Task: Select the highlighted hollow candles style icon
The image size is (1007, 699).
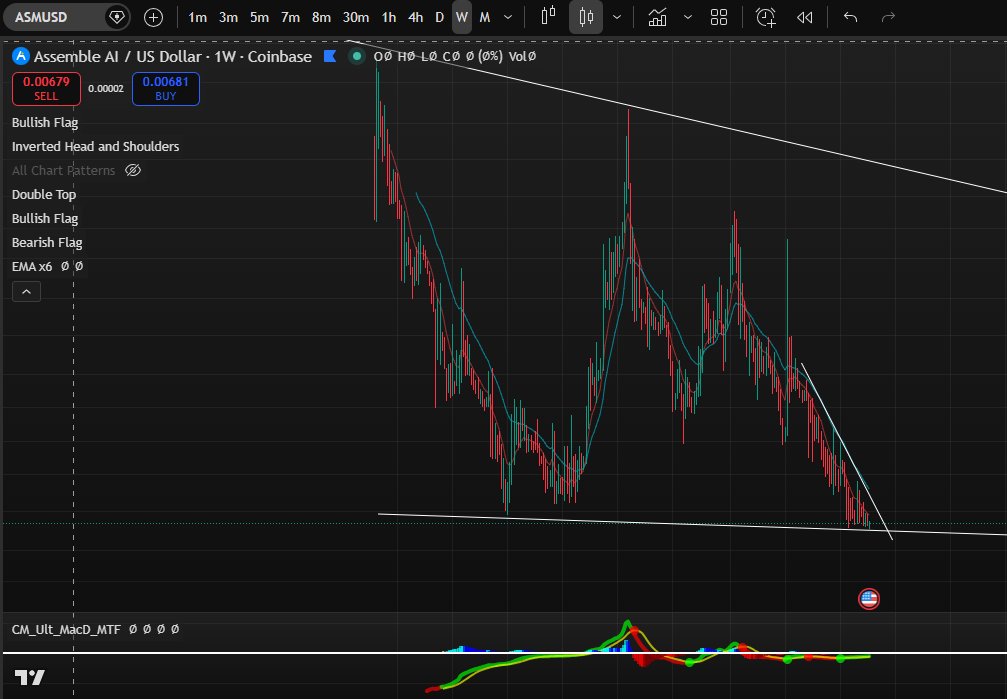Action: click(586, 17)
